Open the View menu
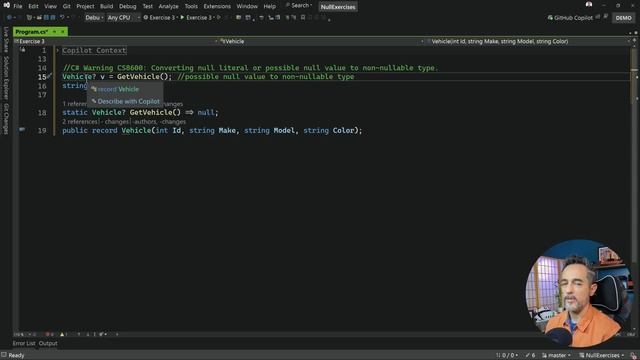This screenshot has height=360, width=640. coord(51,6)
